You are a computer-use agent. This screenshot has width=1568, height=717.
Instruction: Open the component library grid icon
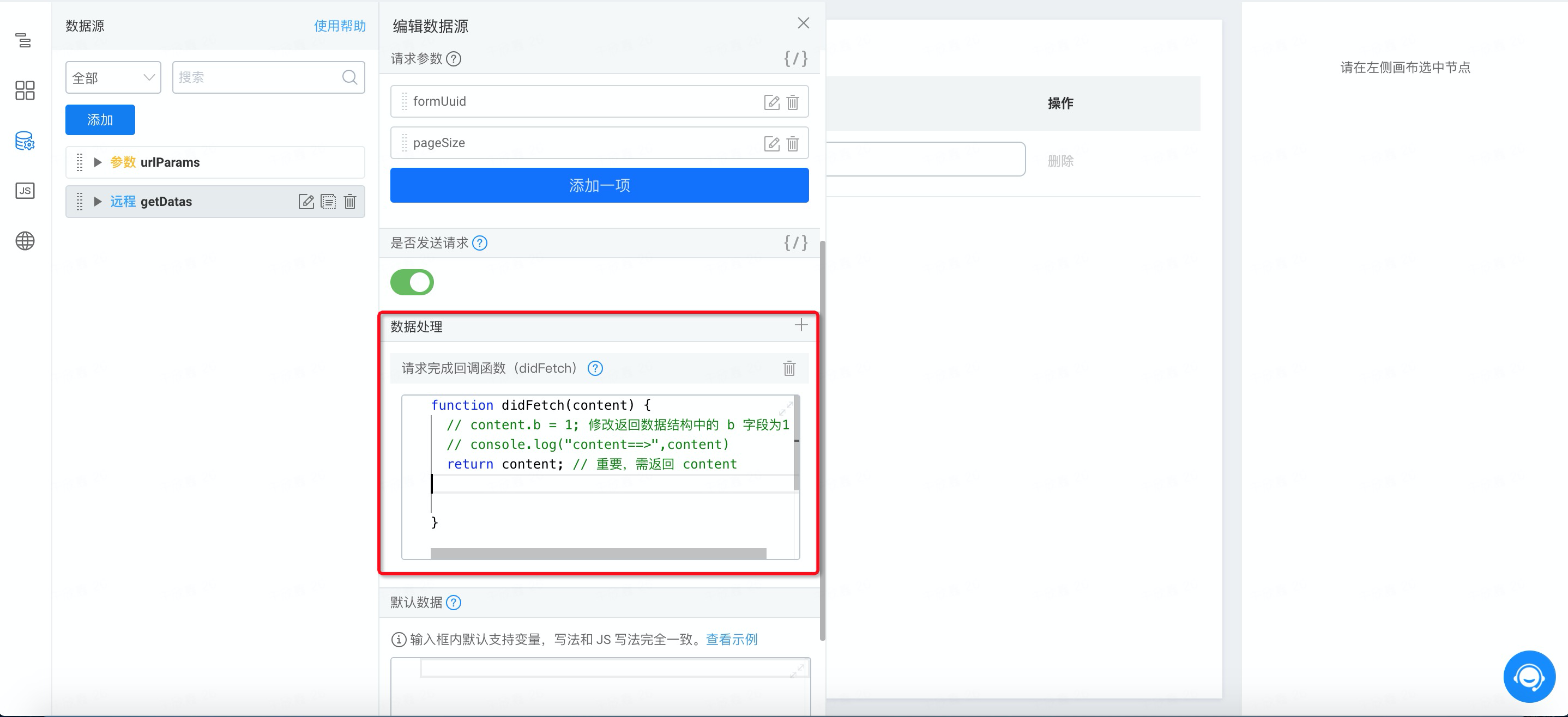point(25,90)
